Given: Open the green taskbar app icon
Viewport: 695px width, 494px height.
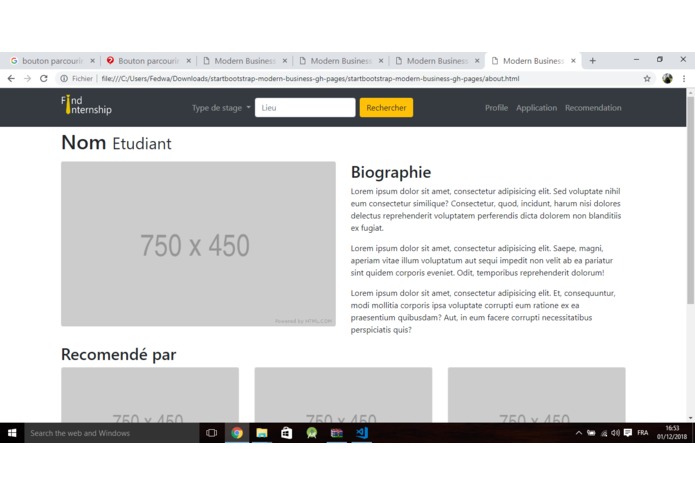Looking at the screenshot, I should (x=312, y=433).
